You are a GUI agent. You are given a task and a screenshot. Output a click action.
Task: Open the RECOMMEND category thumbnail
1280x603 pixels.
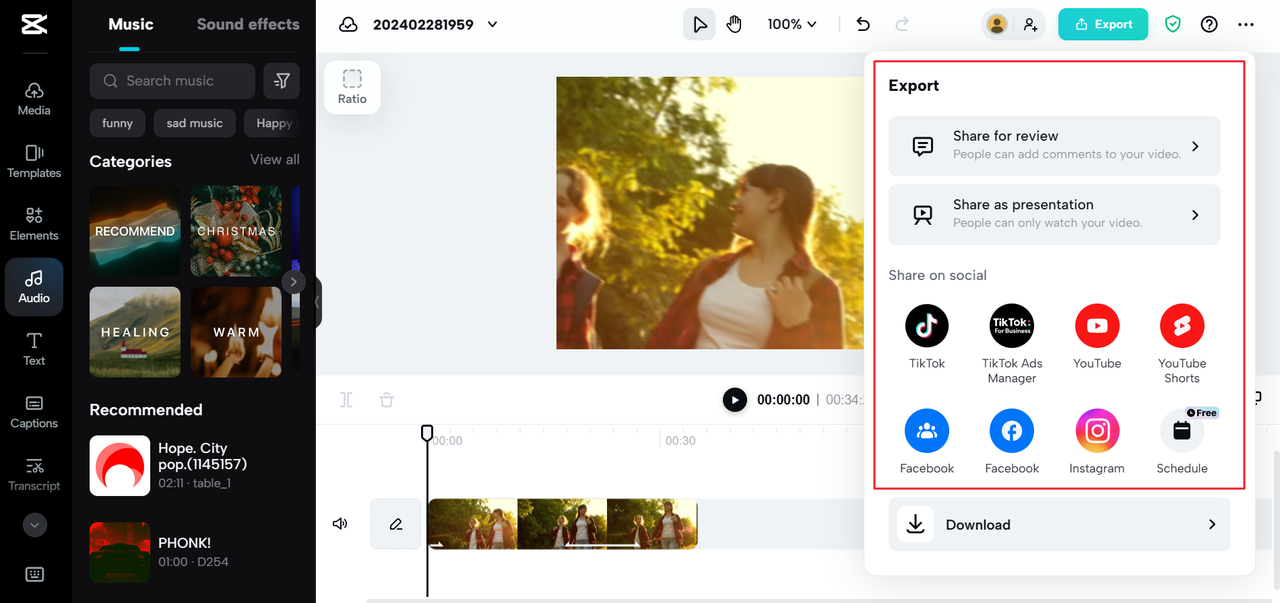pyautogui.click(x=135, y=231)
